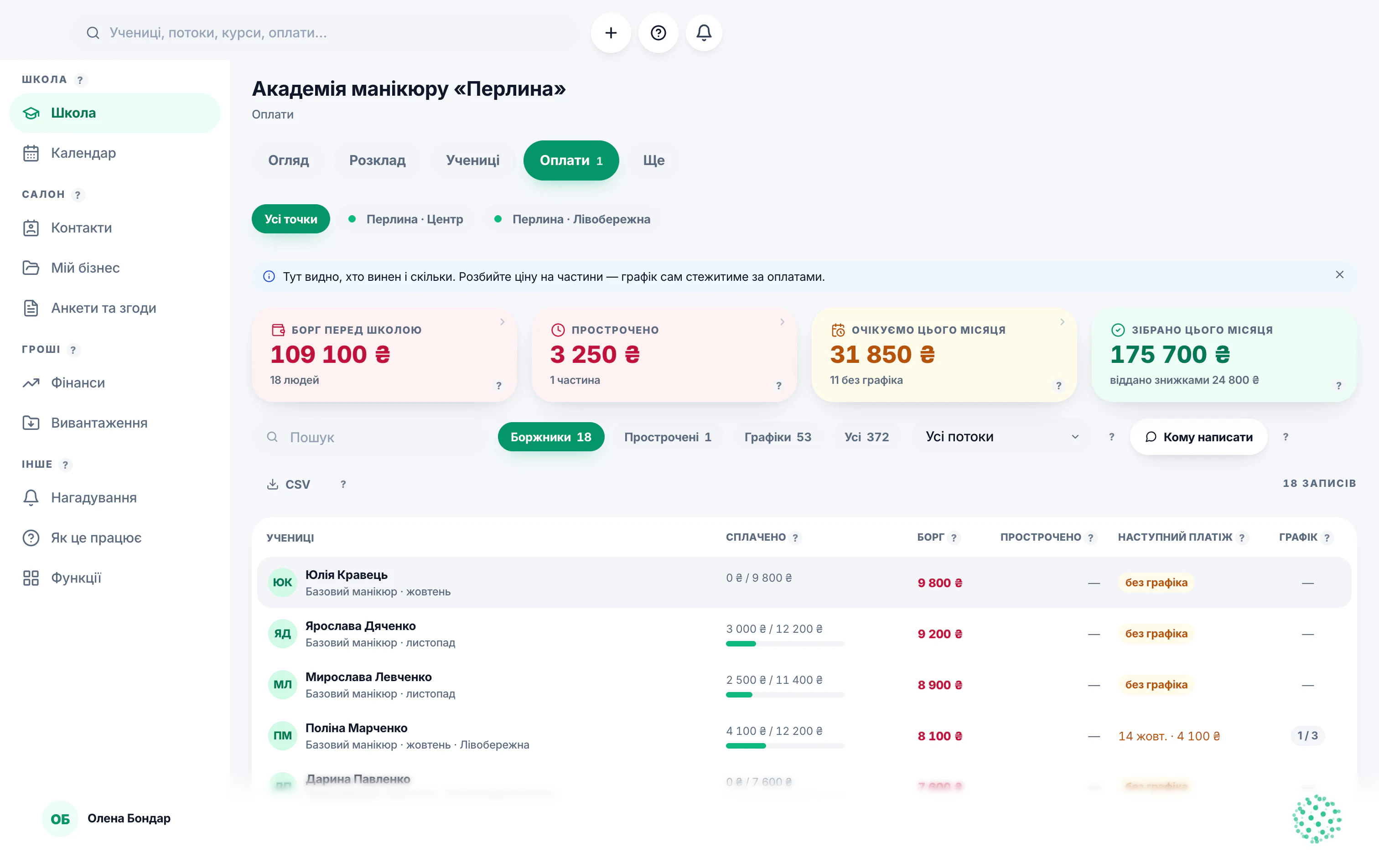
Task: Expand the Очікуємо цього місяця card chevron
Action: pyautogui.click(x=1063, y=322)
